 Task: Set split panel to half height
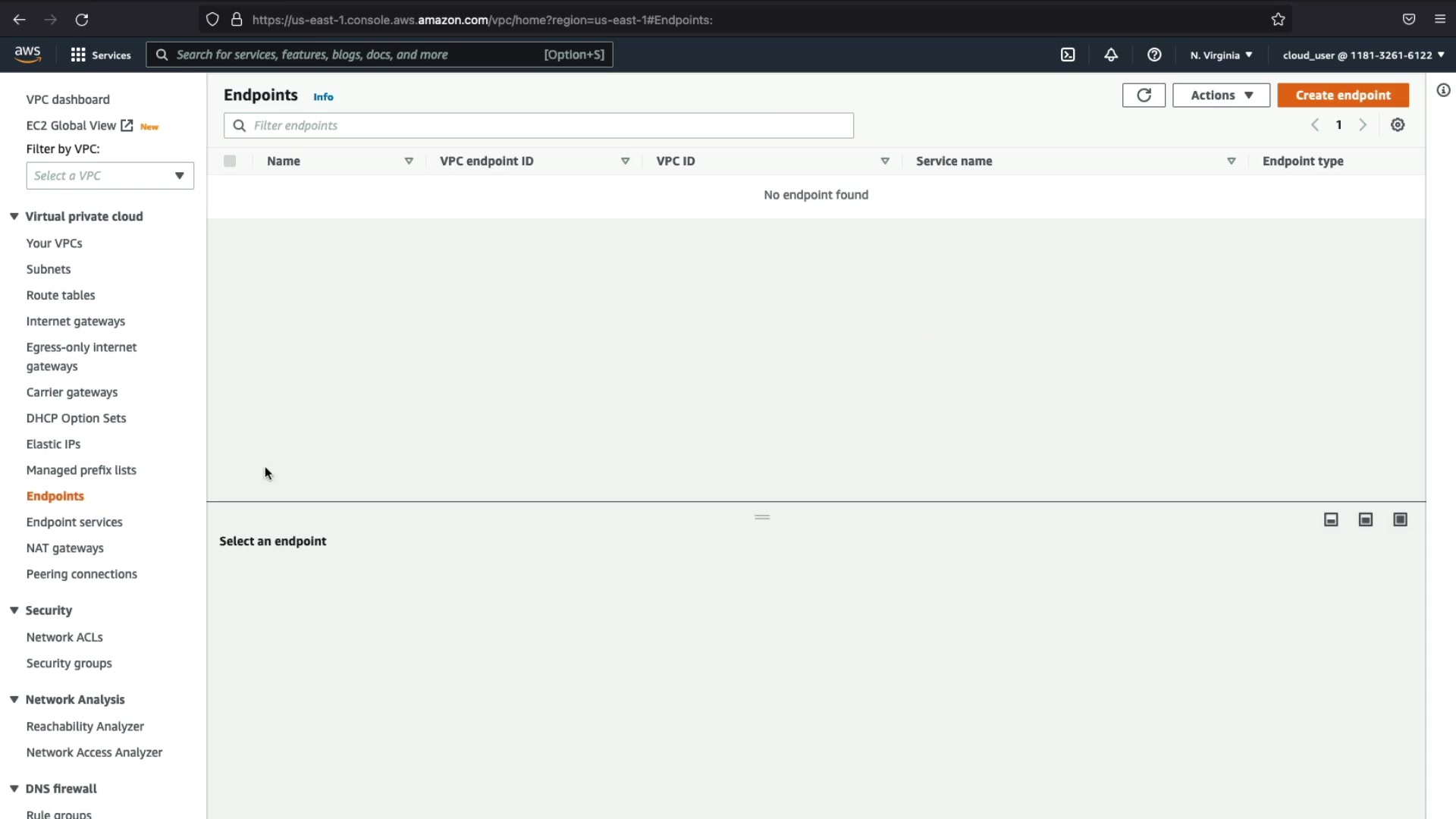coord(1366,519)
